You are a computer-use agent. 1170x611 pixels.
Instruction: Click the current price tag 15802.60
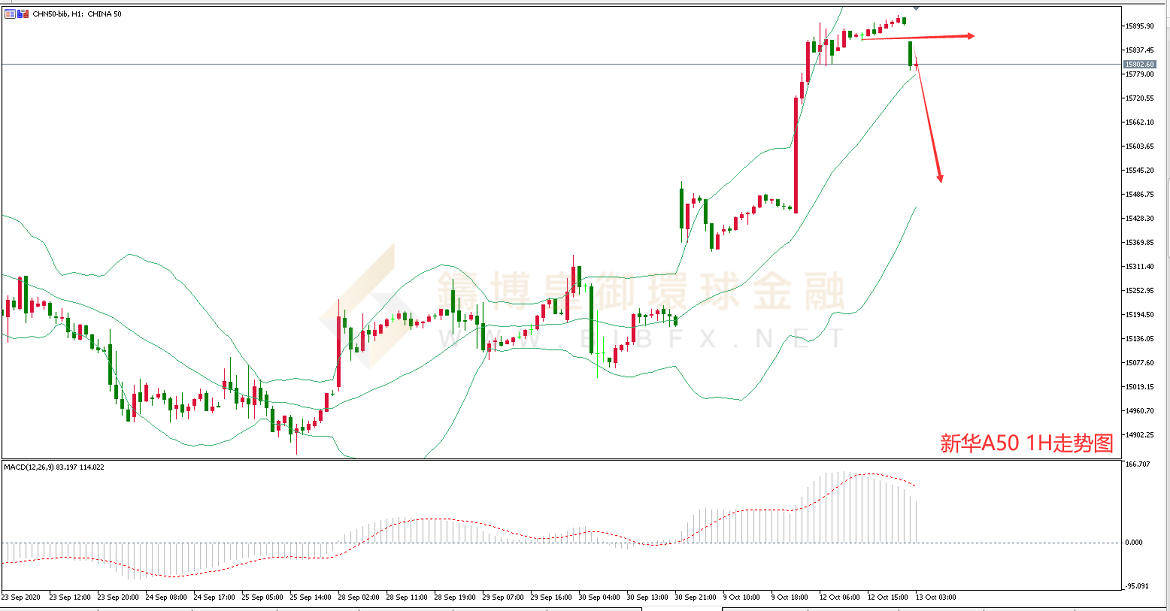point(1140,64)
